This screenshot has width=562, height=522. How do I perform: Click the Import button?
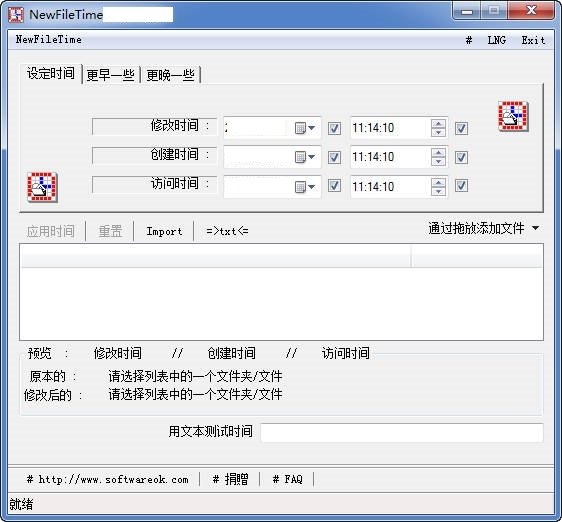[165, 231]
